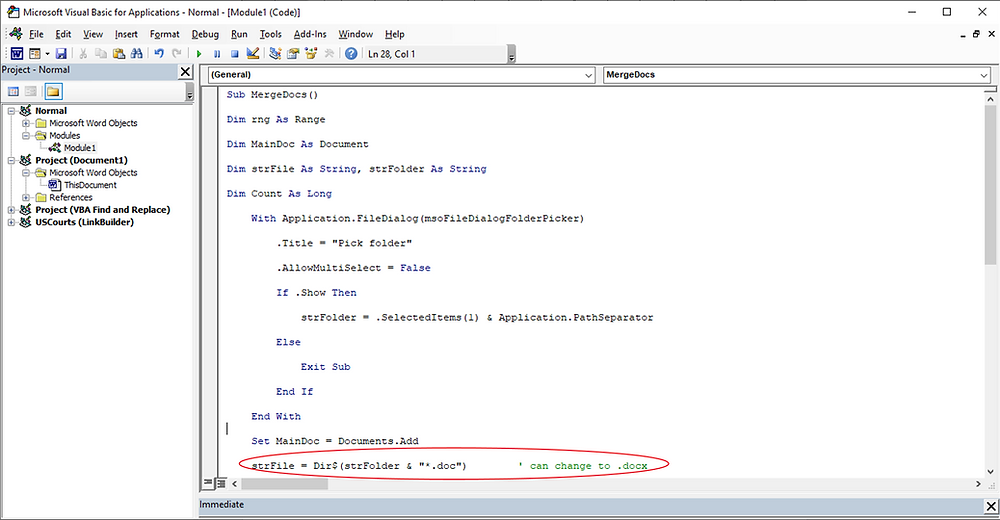The image size is (1000, 520).
Task: Click the Insert UserForm toolbar icon
Action: point(34,54)
